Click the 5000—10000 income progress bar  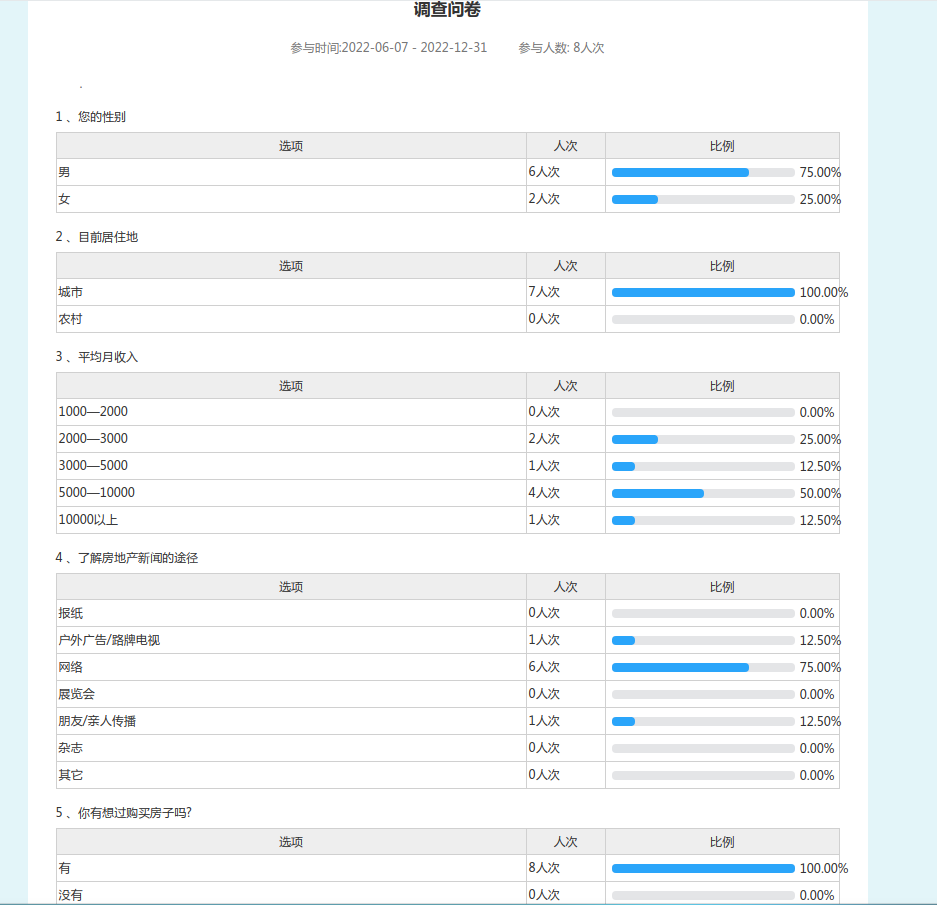click(702, 493)
